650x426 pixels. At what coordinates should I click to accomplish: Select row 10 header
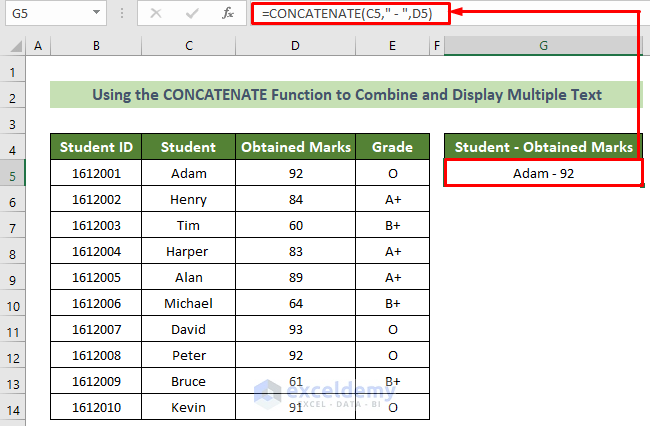13,303
